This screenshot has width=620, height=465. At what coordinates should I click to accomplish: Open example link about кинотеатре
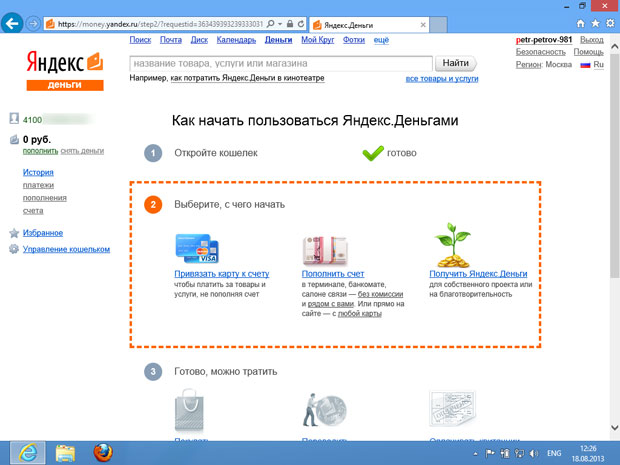coord(248,78)
